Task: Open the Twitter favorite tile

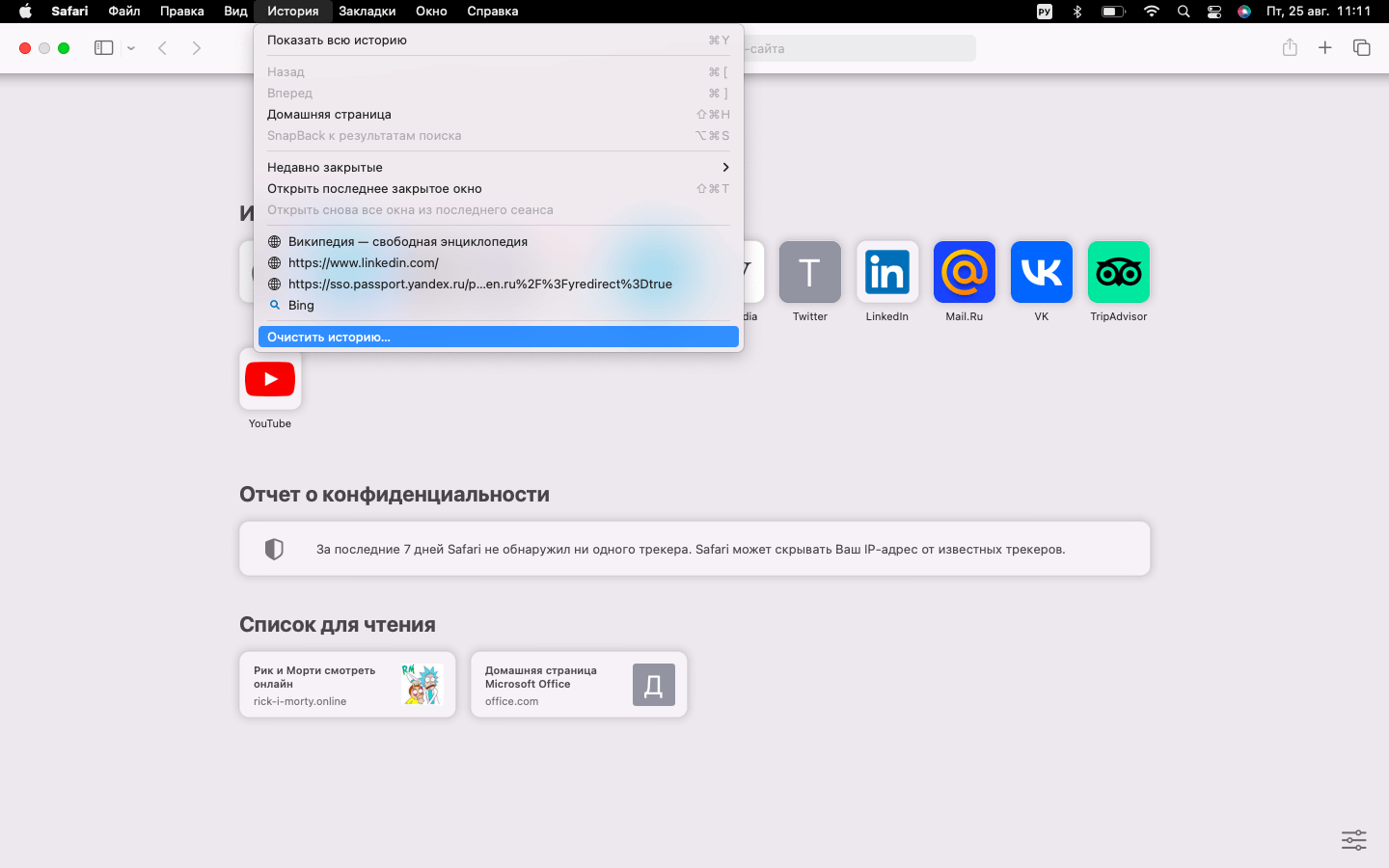Action: coord(810,272)
